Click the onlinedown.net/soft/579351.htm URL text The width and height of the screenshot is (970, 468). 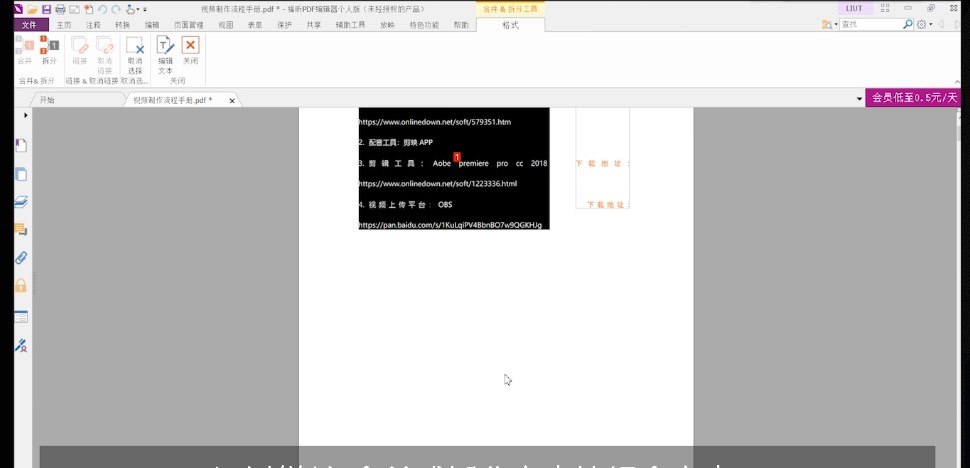tap(435, 122)
